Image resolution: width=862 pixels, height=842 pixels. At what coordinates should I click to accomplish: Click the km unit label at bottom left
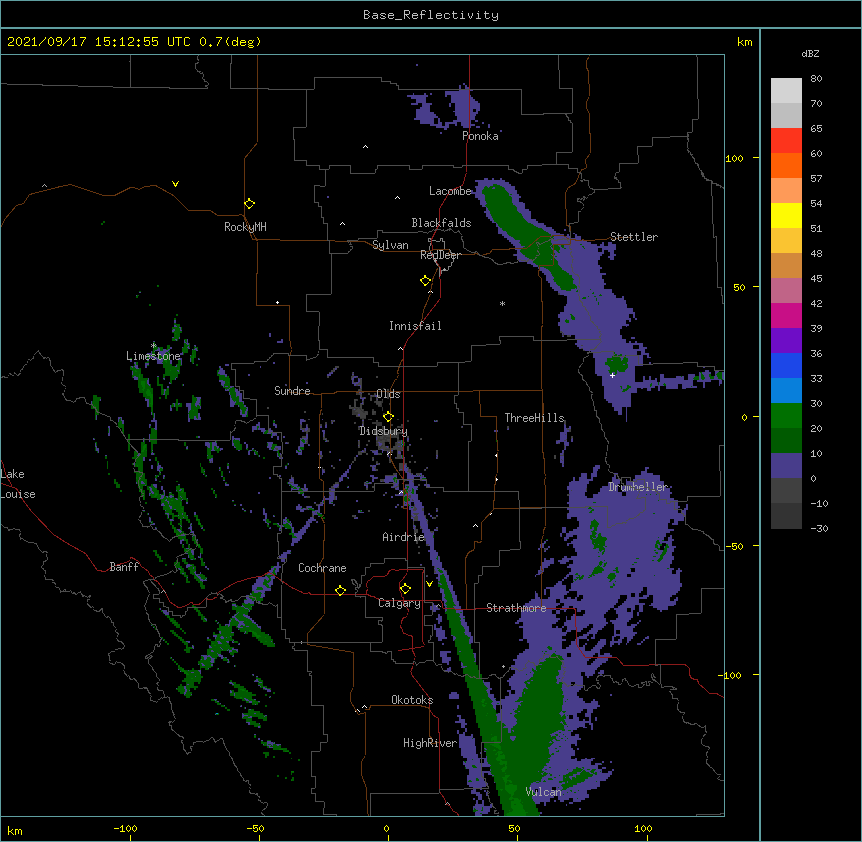[x=15, y=831]
